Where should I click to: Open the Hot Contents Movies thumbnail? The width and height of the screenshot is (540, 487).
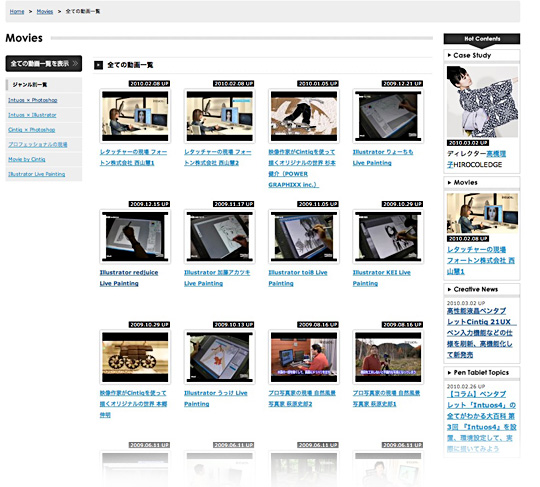click(x=482, y=213)
